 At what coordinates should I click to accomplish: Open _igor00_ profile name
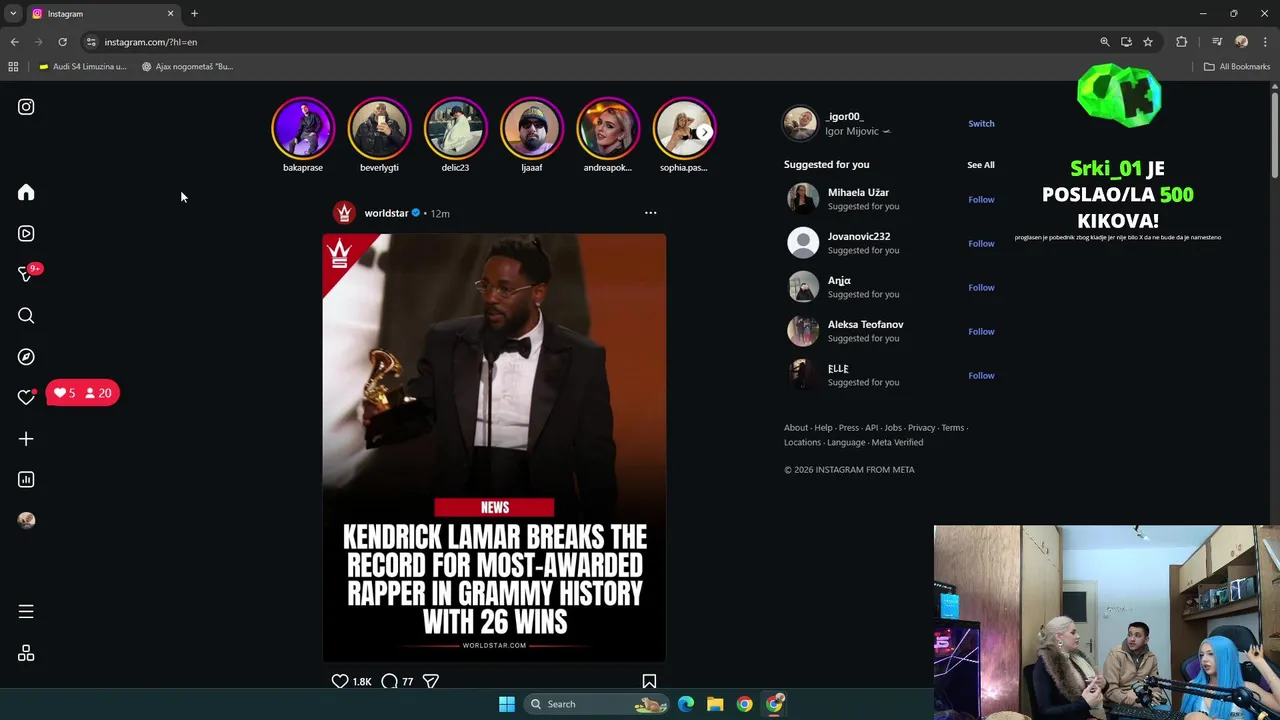(845, 116)
